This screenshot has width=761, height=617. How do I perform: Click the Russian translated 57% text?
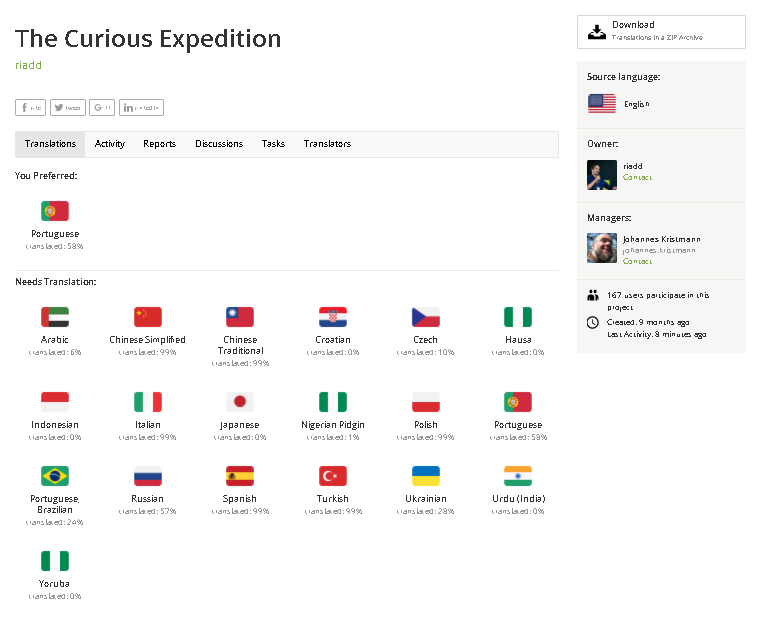point(148,511)
